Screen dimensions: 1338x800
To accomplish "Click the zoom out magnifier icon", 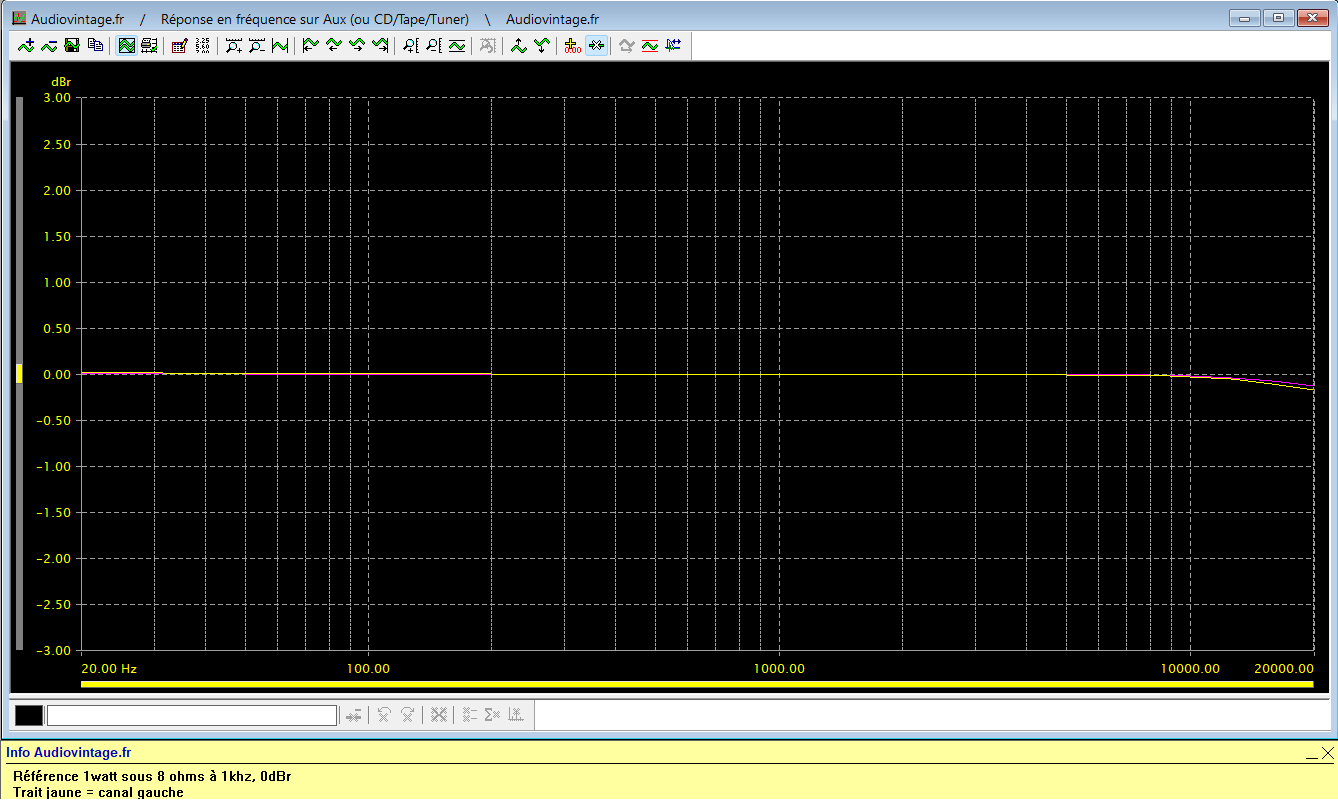I will tap(257, 45).
